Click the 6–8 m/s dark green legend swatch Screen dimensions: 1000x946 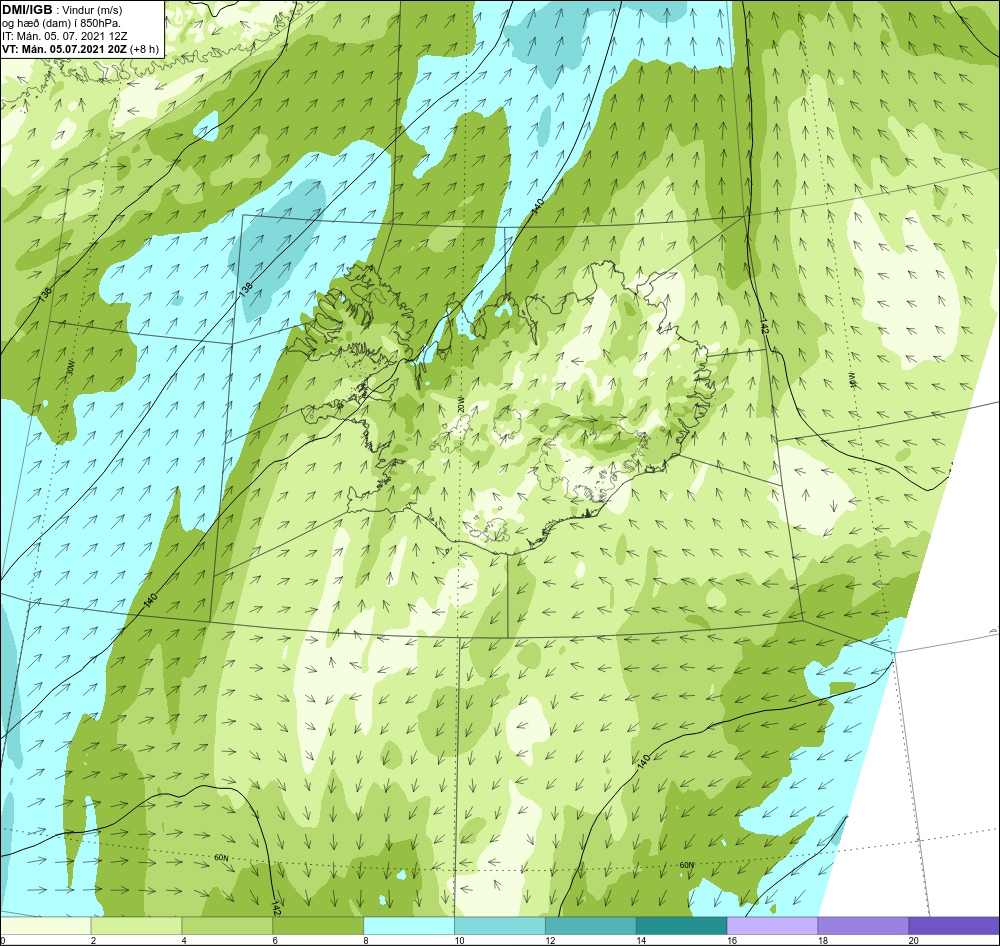coord(318,925)
